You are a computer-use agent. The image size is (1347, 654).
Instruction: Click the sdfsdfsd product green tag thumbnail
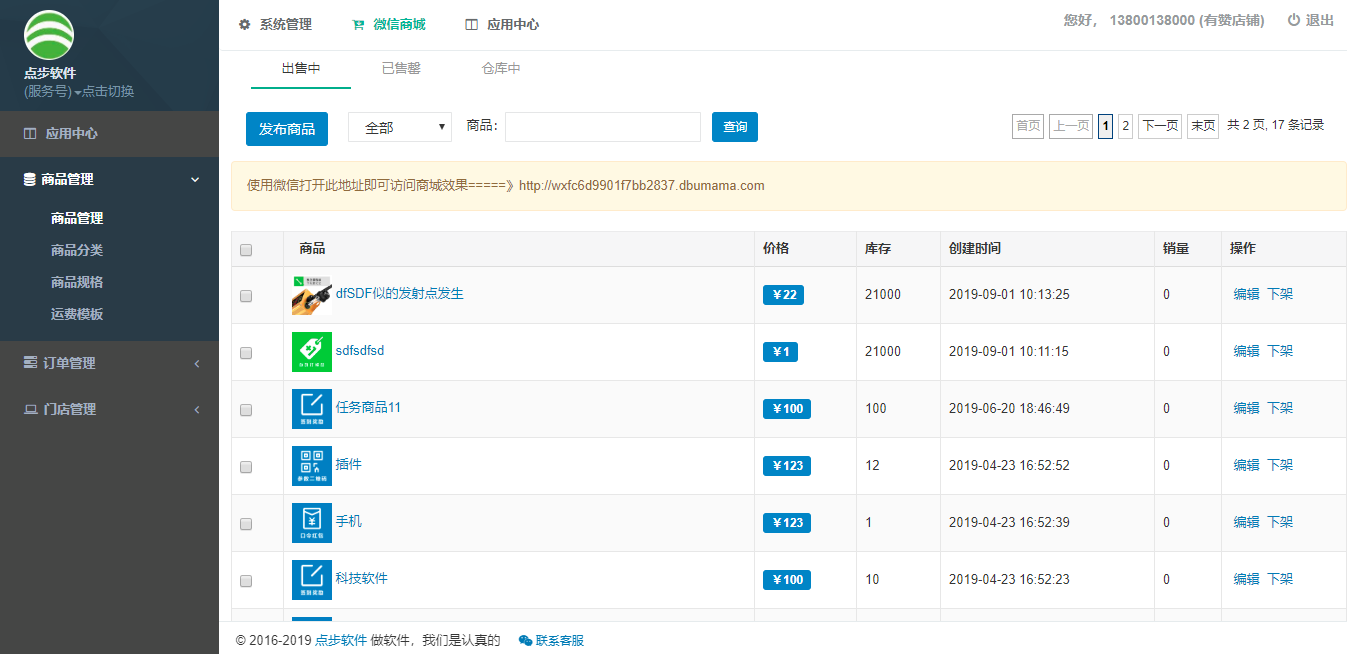click(311, 352)
